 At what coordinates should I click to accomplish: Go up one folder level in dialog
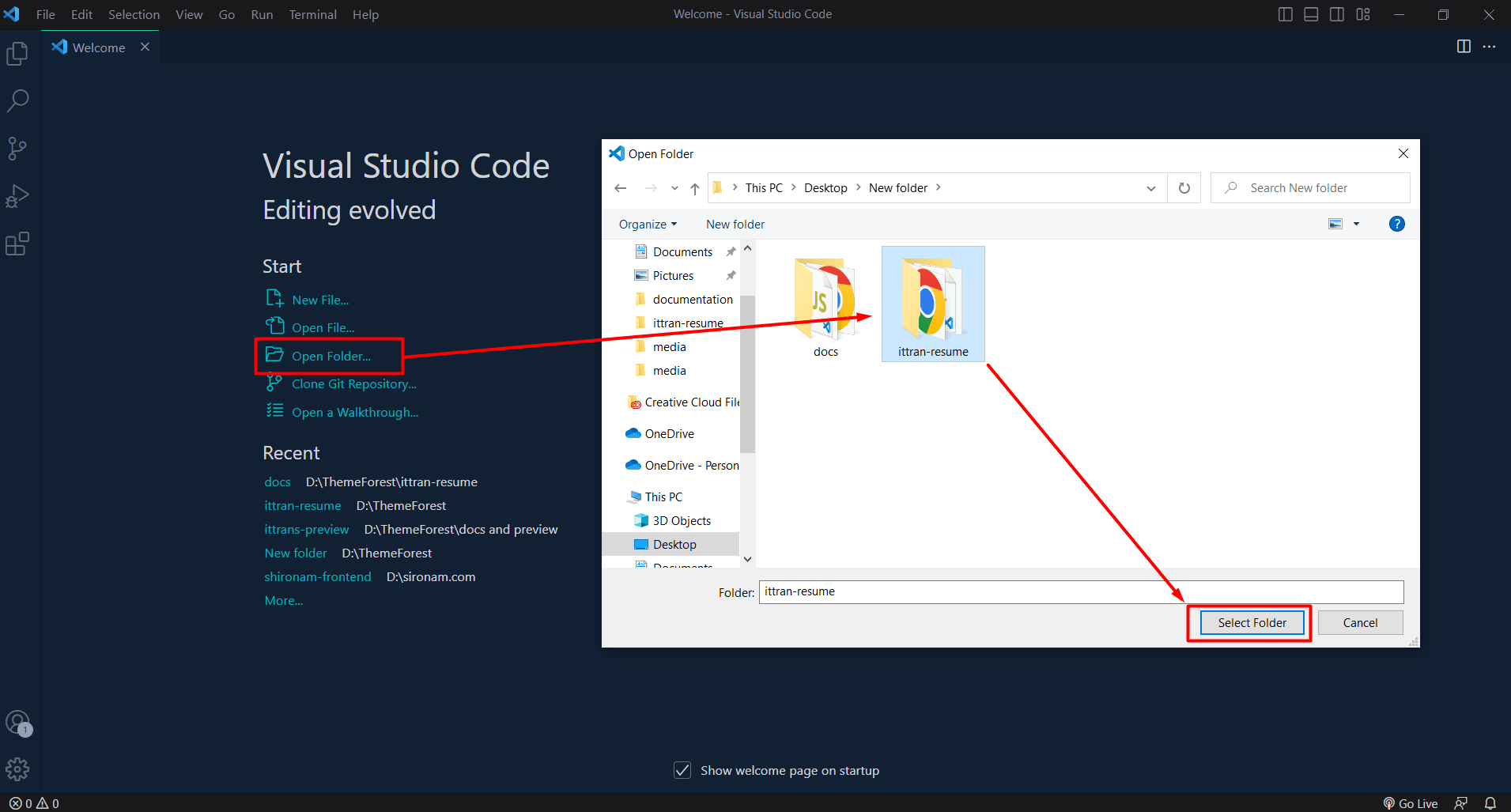695,188
